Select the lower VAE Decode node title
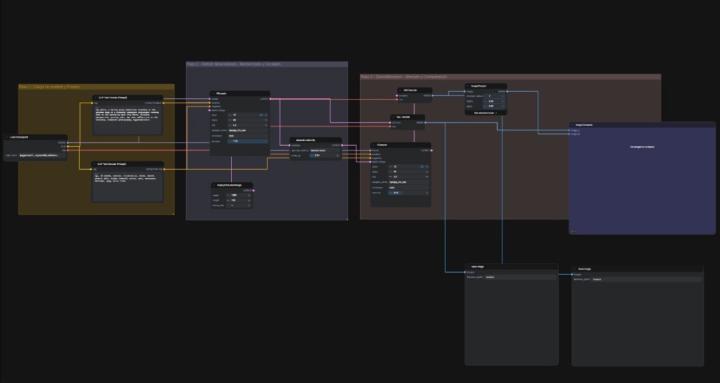The height and width of the screenshot is (383, 720). (403, 117)
